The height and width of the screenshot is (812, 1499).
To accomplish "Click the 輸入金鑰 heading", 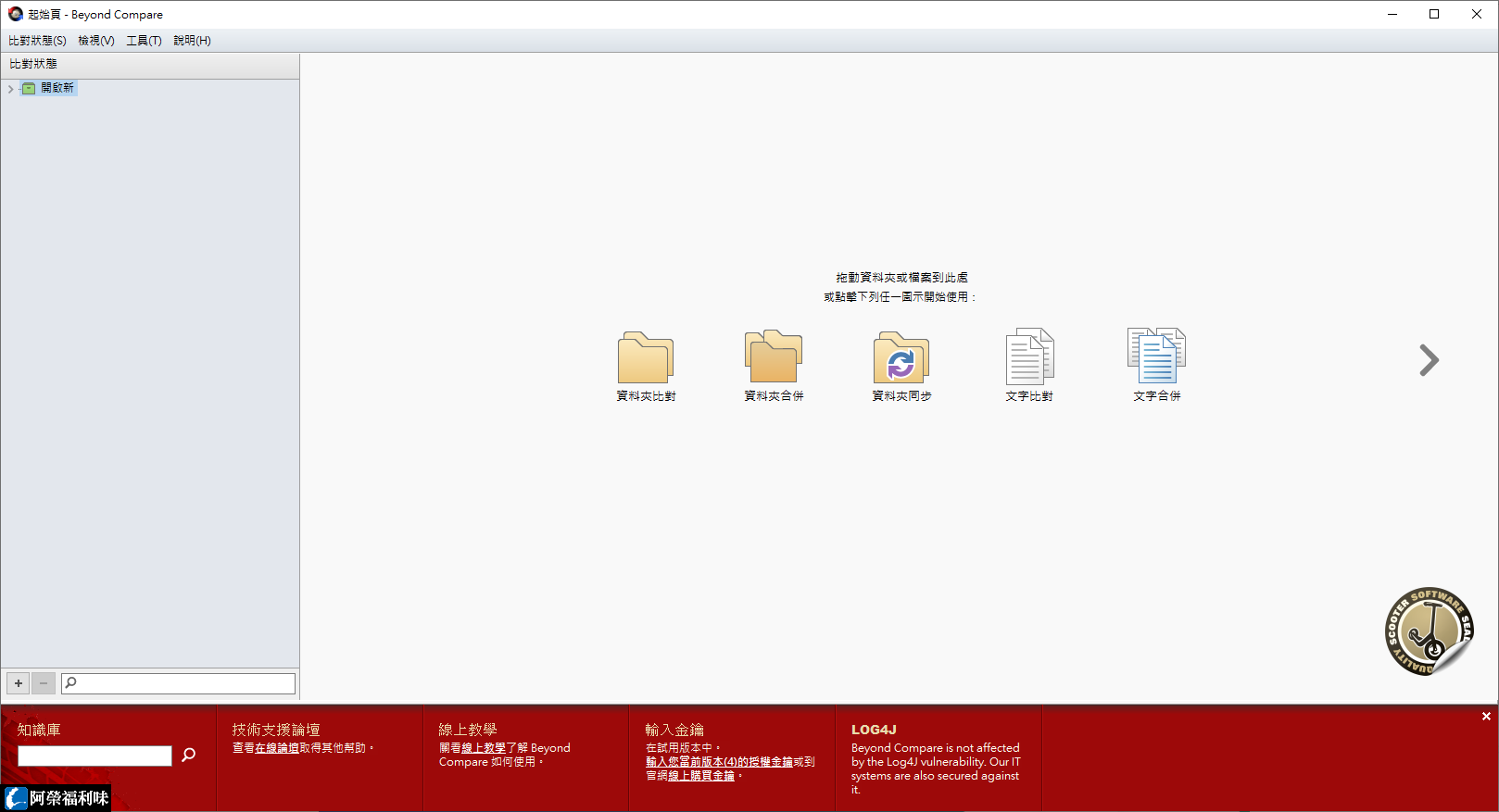I will (x=674, y=730).
